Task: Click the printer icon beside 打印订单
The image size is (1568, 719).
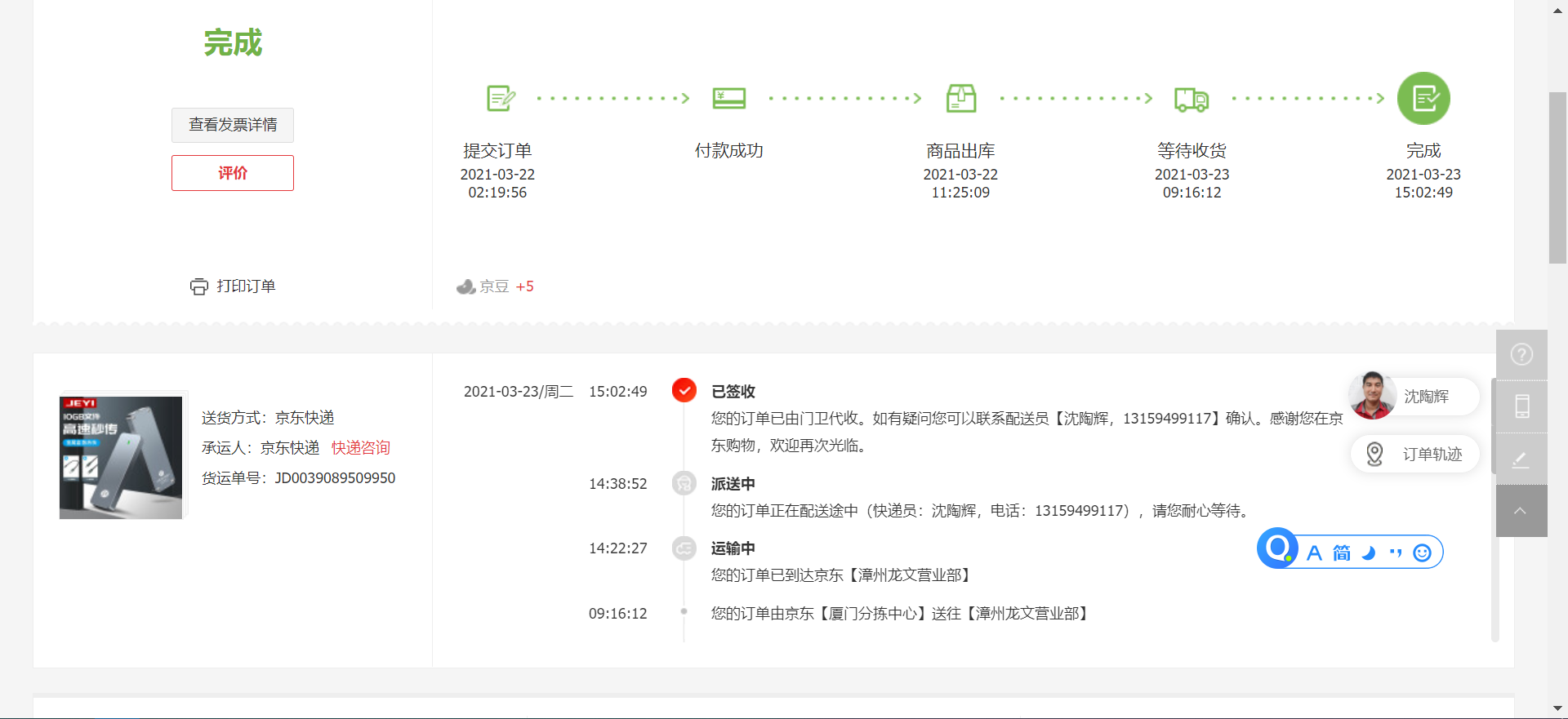Action: click(x=199, y=286)
